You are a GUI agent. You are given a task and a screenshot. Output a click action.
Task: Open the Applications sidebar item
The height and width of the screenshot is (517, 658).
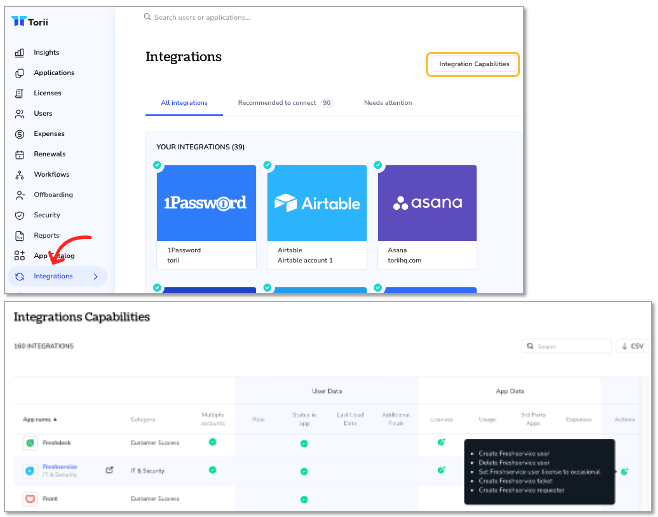pyautogui.click(x=54, y=73)
